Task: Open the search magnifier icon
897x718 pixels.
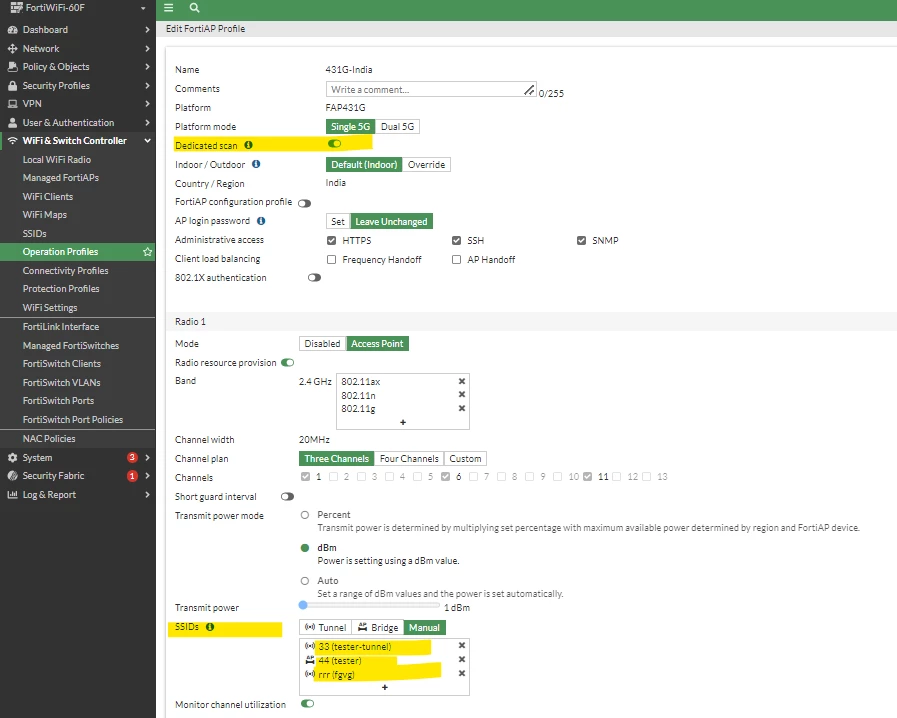Action: tap(195, 8)
